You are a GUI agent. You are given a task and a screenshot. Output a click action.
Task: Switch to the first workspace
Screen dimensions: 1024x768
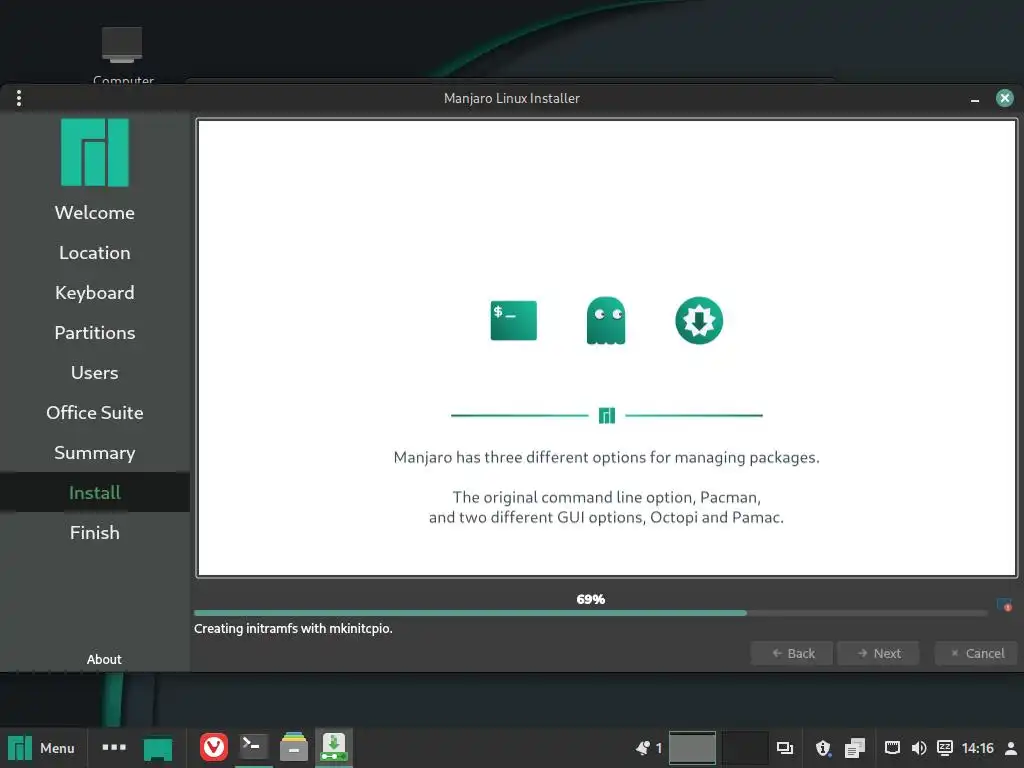pyautogui.click(x=692, y=748)
